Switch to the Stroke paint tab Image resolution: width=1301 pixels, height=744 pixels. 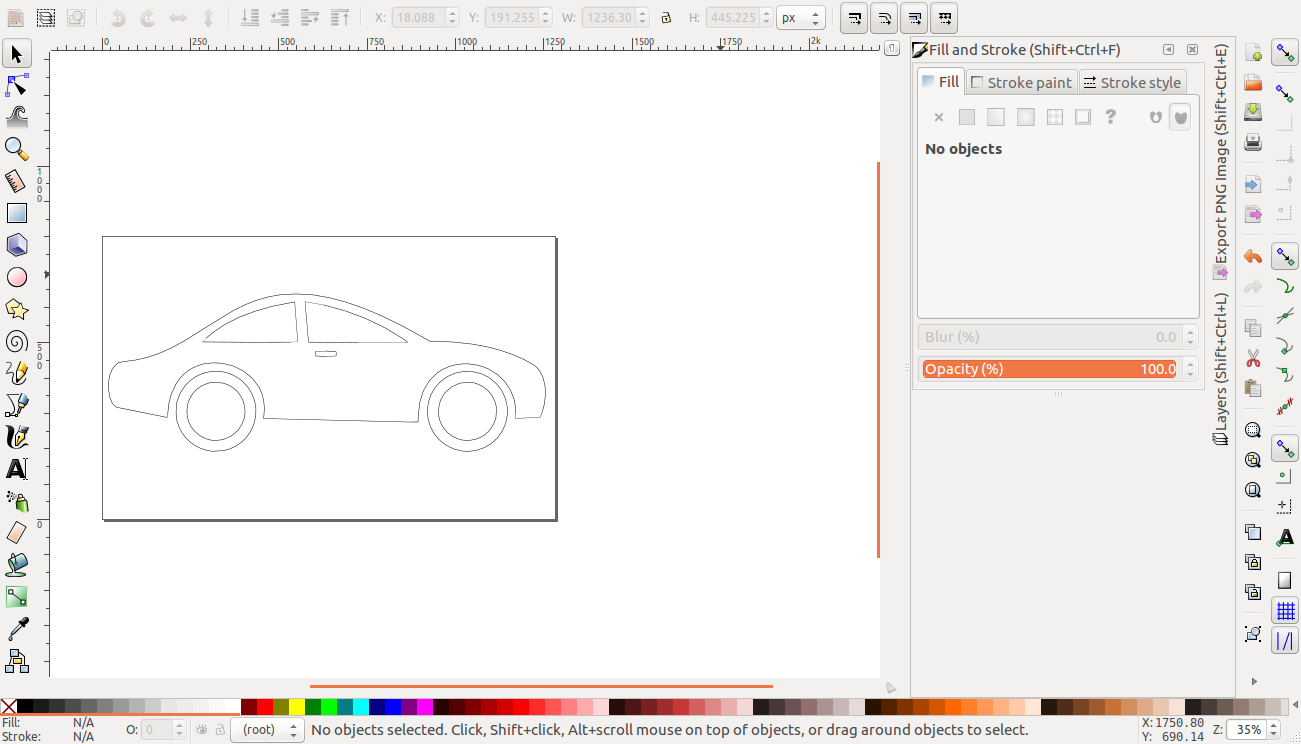click(1021, 82)
